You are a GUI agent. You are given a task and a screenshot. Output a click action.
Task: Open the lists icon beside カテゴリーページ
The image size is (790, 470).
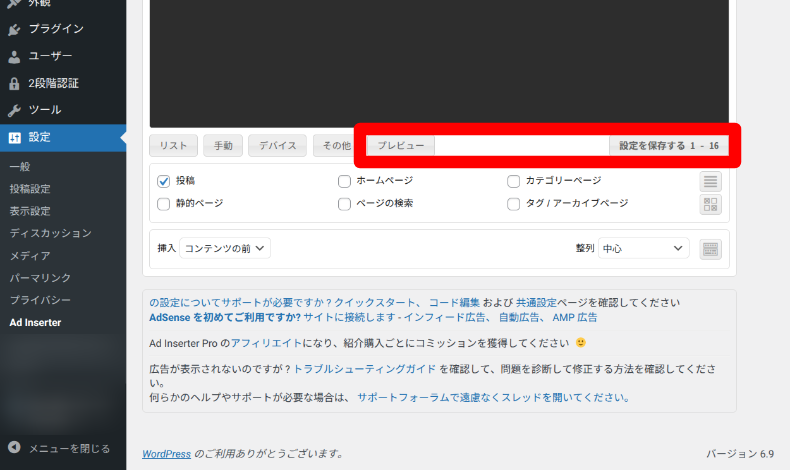710,181
